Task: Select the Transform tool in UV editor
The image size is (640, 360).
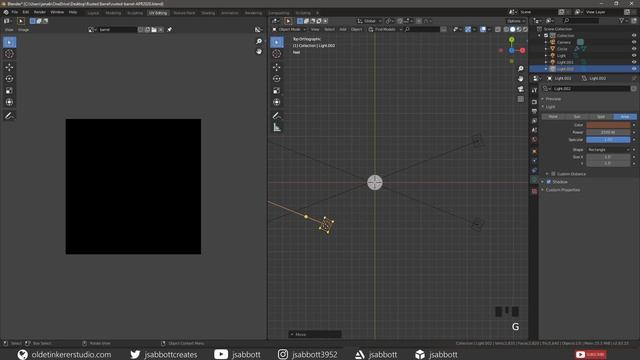Action: pyautogui.click(x=9, y=102)
